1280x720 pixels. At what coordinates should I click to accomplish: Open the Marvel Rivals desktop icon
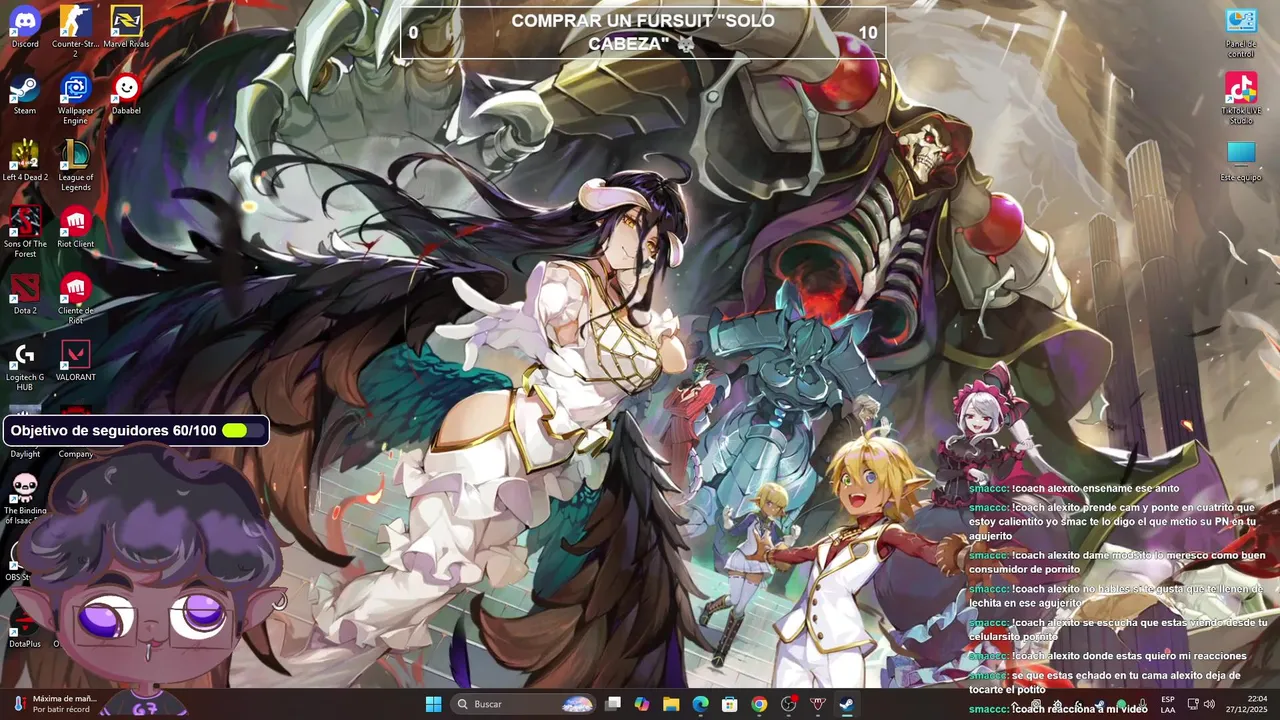click(126, 27)
